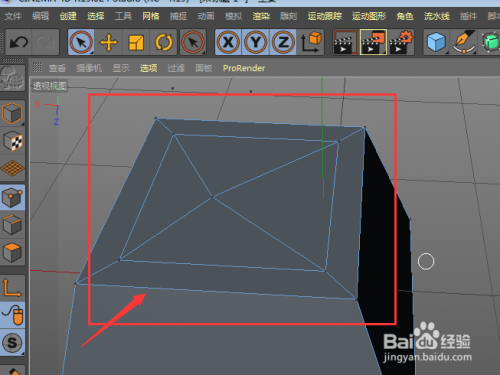The width and height of the screenshot is (500, 375).
Task: Open the 捕捉 (Snap) menu
Action: (178, 16)
